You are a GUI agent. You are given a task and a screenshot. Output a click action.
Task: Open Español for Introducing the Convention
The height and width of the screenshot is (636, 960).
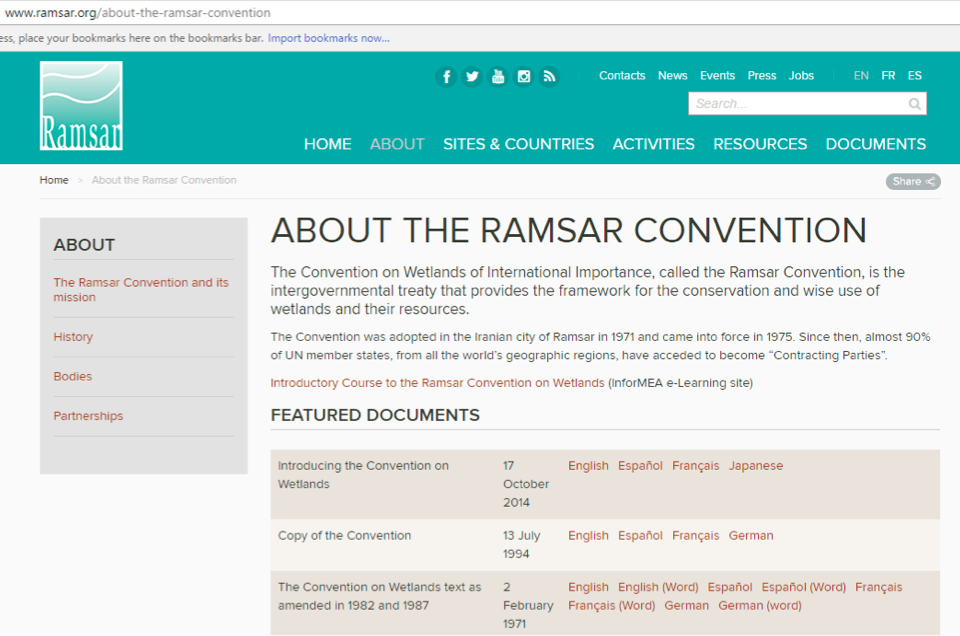pos(640,466)
